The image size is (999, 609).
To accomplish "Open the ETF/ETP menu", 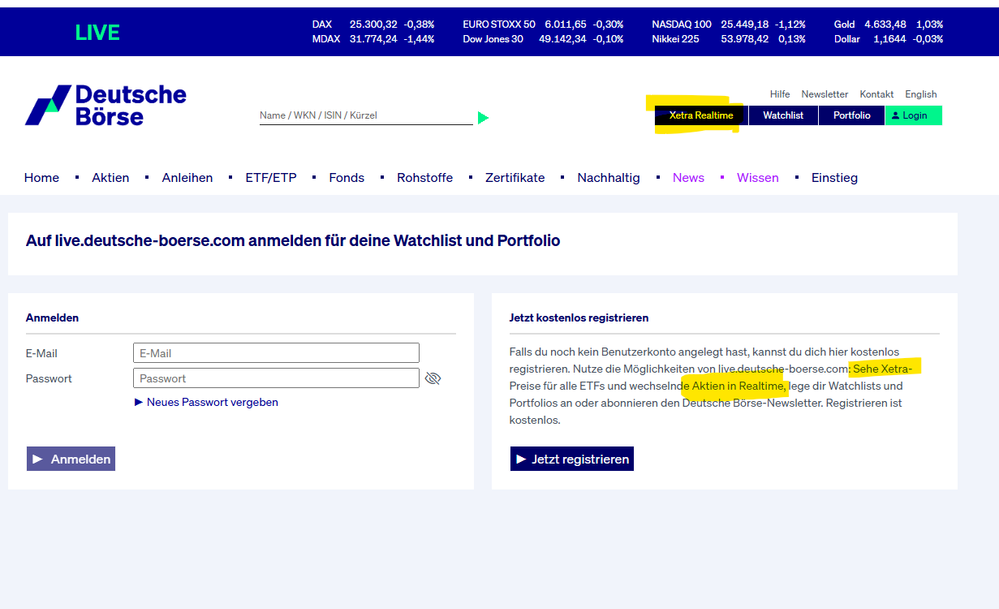I will coord(271,178).
